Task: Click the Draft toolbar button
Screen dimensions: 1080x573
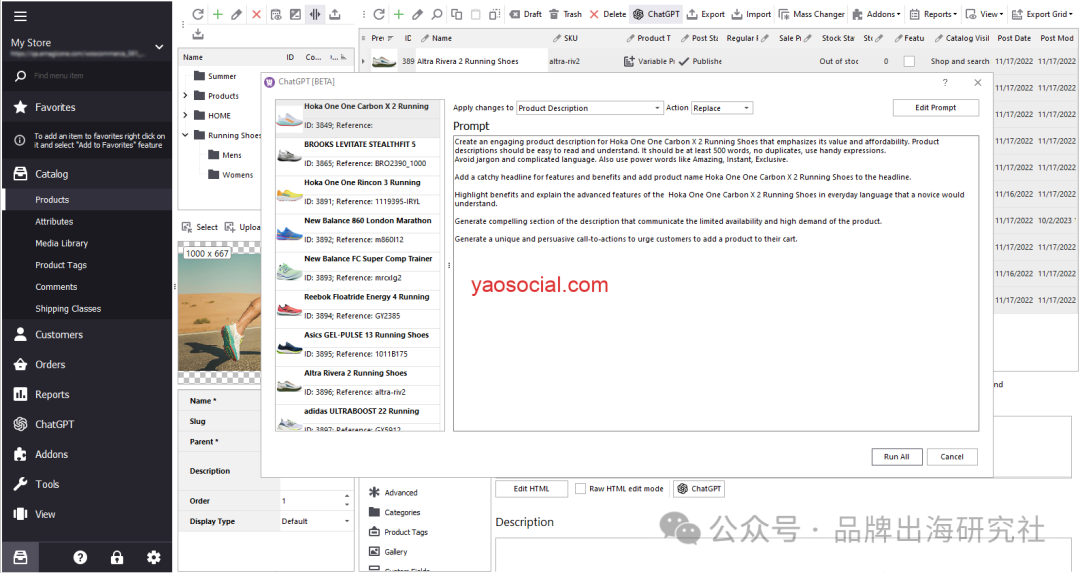Action: (x=526, y=14)
